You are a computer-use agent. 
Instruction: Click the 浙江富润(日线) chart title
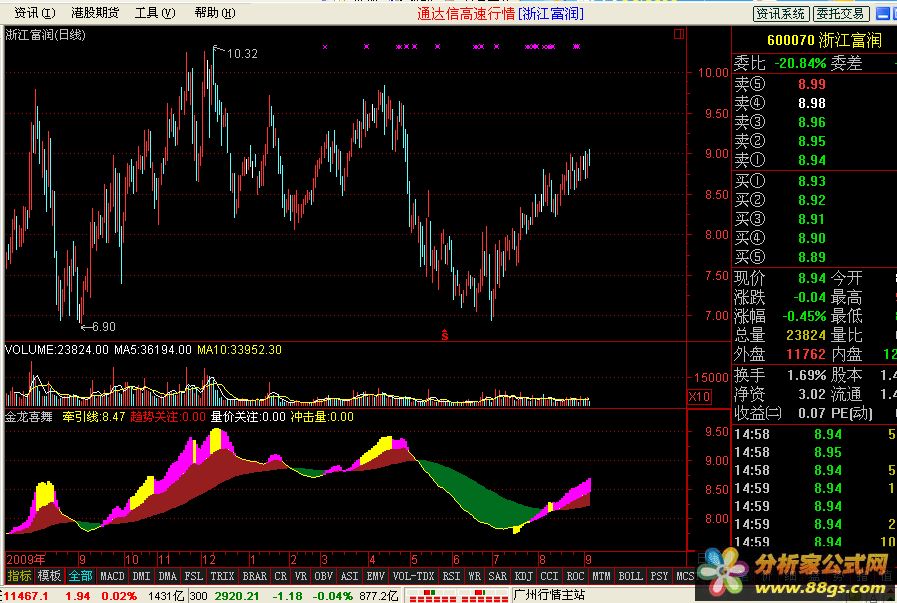click(45, 35)
